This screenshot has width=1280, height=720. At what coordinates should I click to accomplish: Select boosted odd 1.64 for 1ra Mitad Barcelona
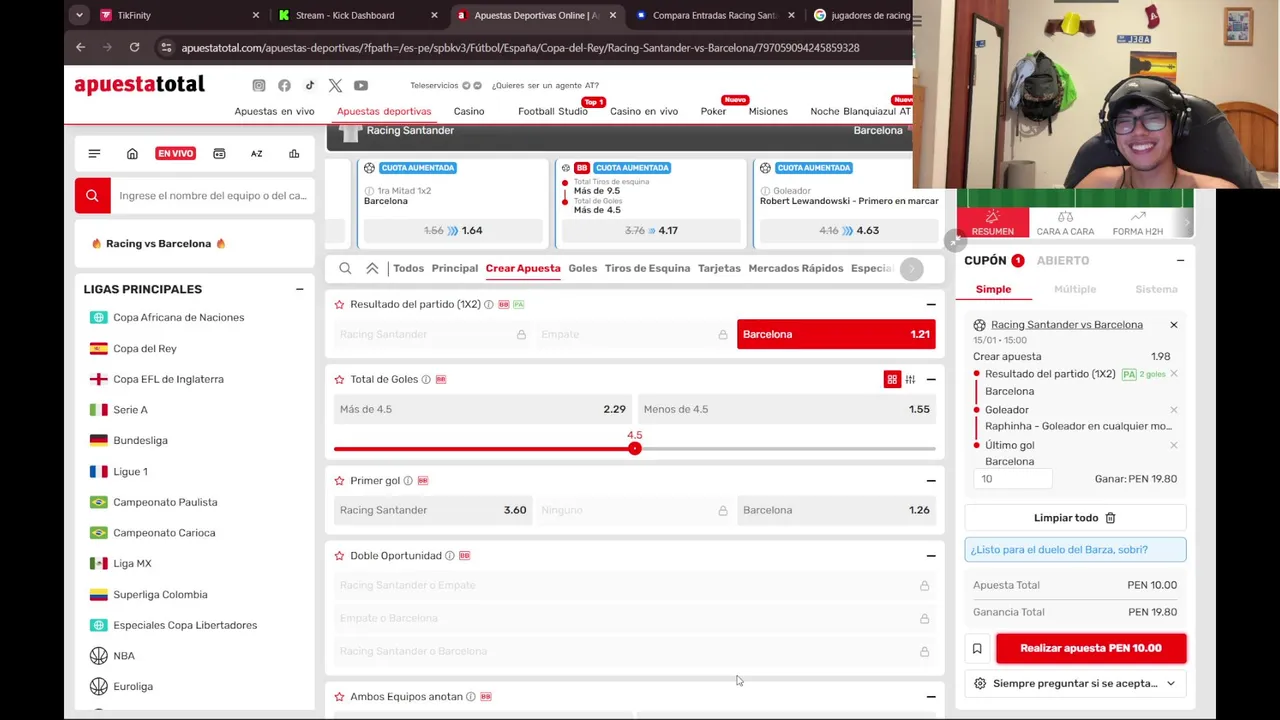click(x=453, y=230)
